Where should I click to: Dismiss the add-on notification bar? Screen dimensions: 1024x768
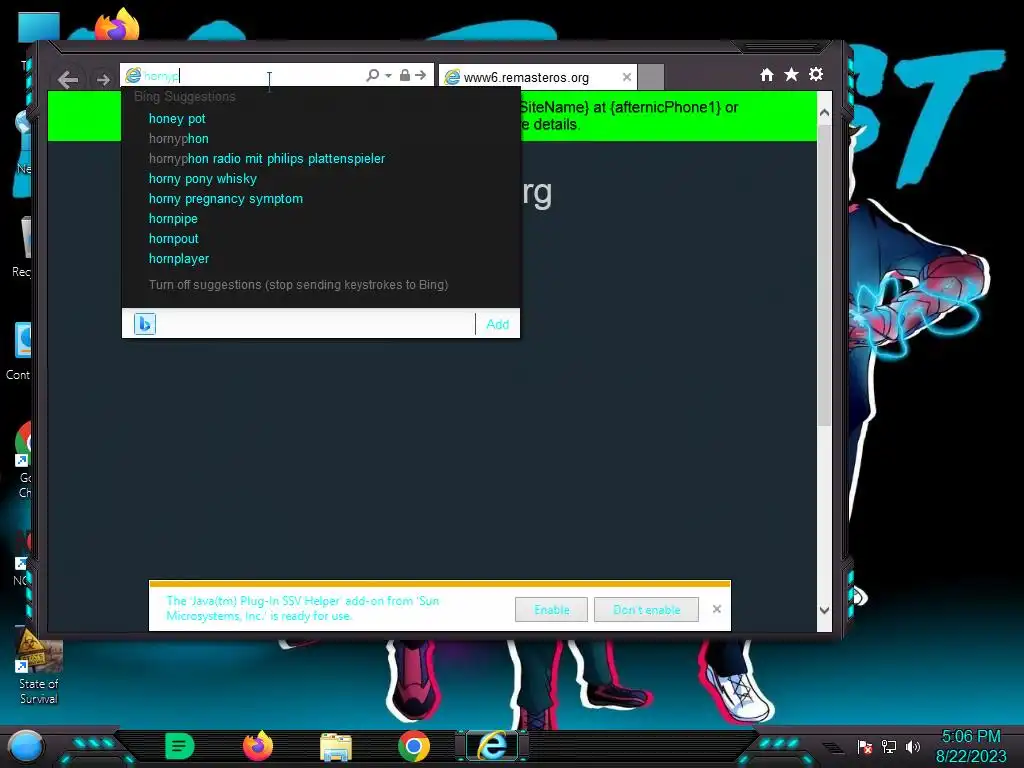coord(716,609)
